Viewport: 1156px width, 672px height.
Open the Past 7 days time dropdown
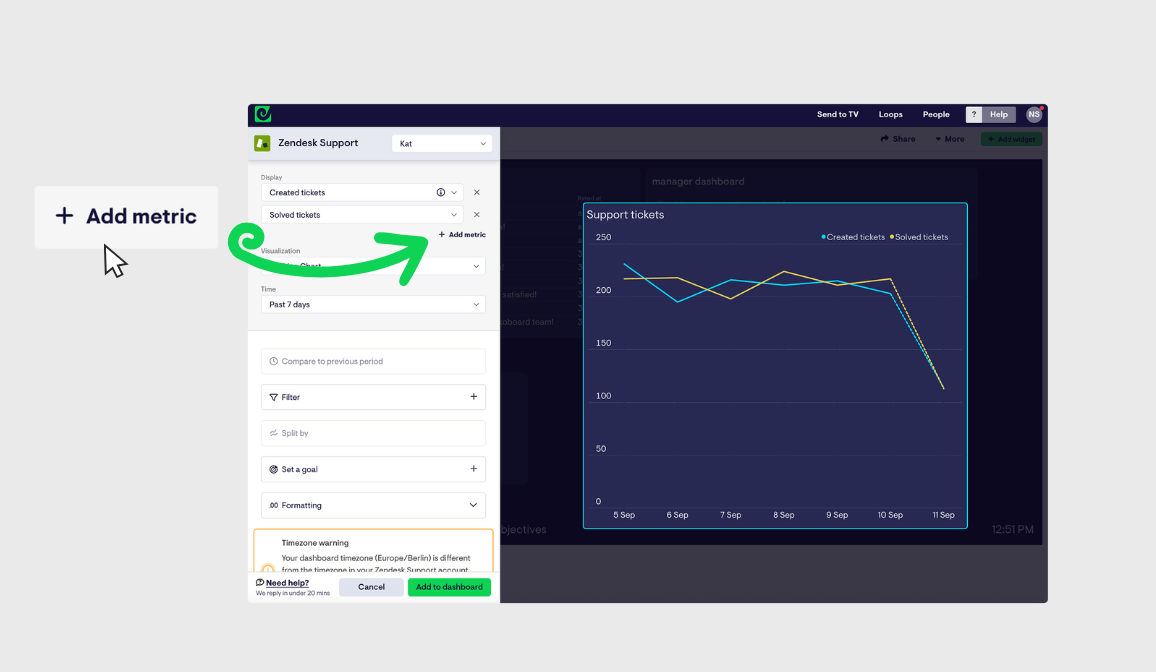tap(373, 304)
